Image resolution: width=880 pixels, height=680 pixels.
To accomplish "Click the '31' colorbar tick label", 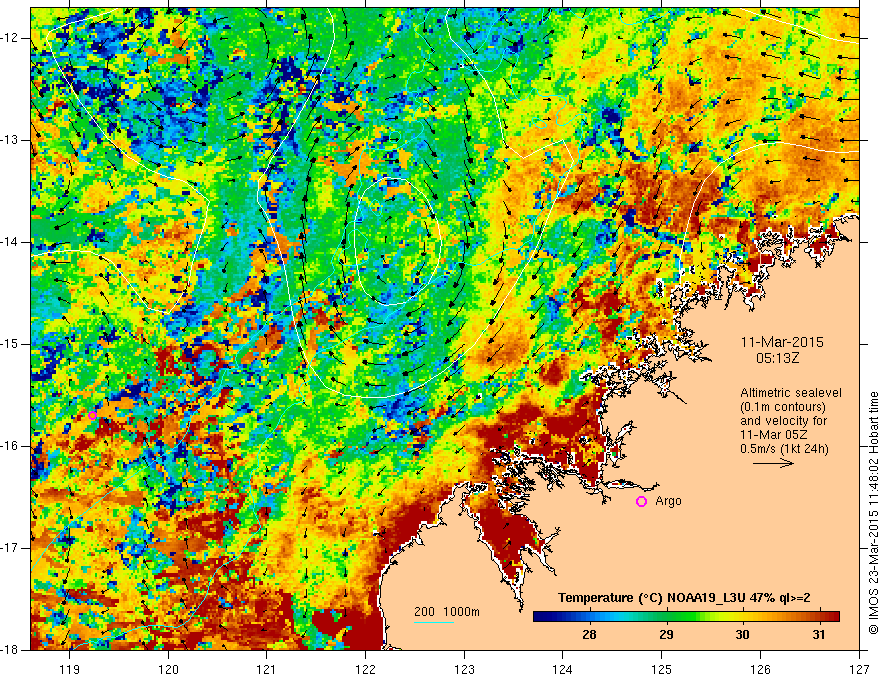I will pyautogui.click(x=819, y=635).
